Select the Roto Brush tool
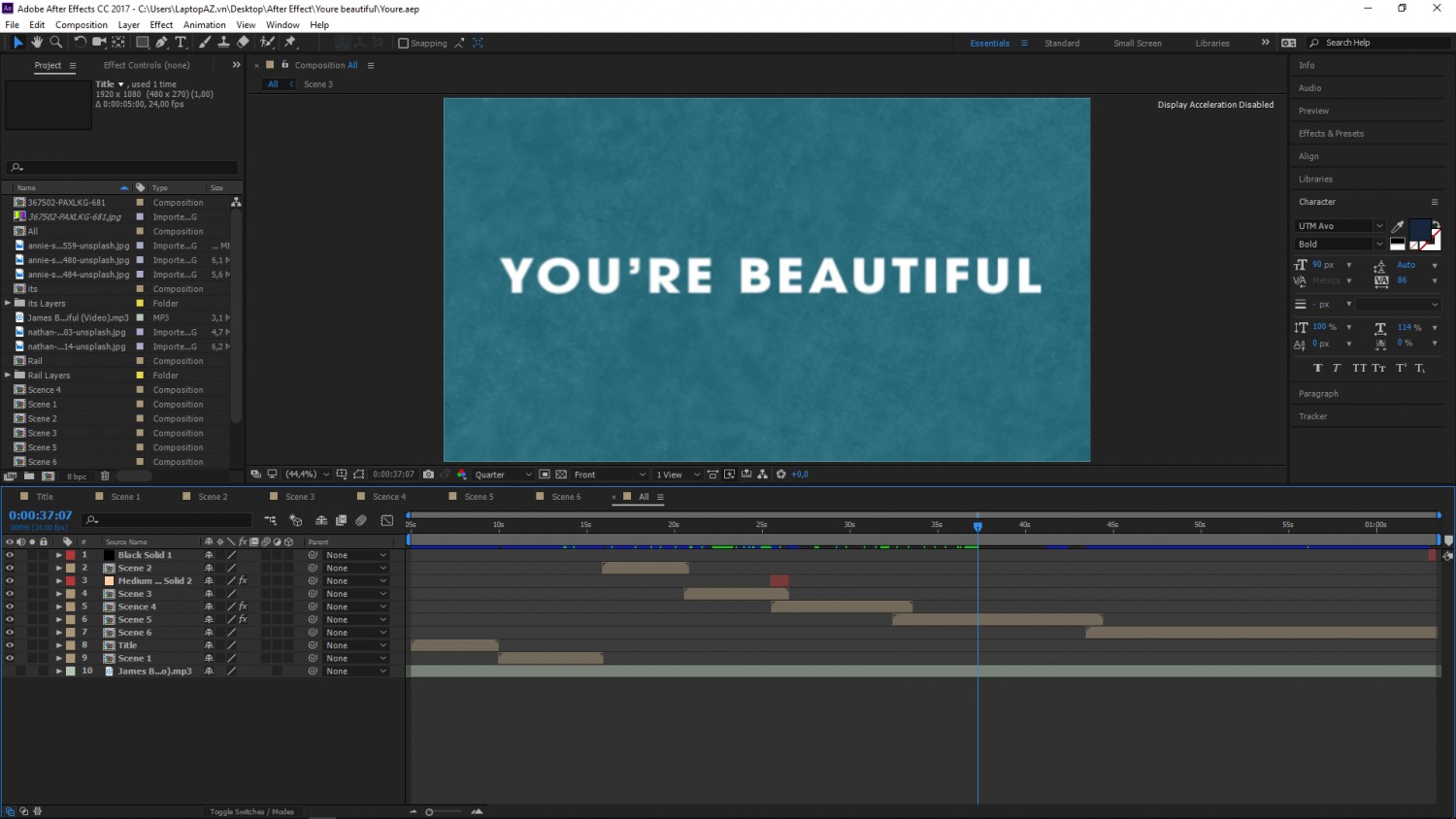 pyautogui.click(x=267, y=43)
